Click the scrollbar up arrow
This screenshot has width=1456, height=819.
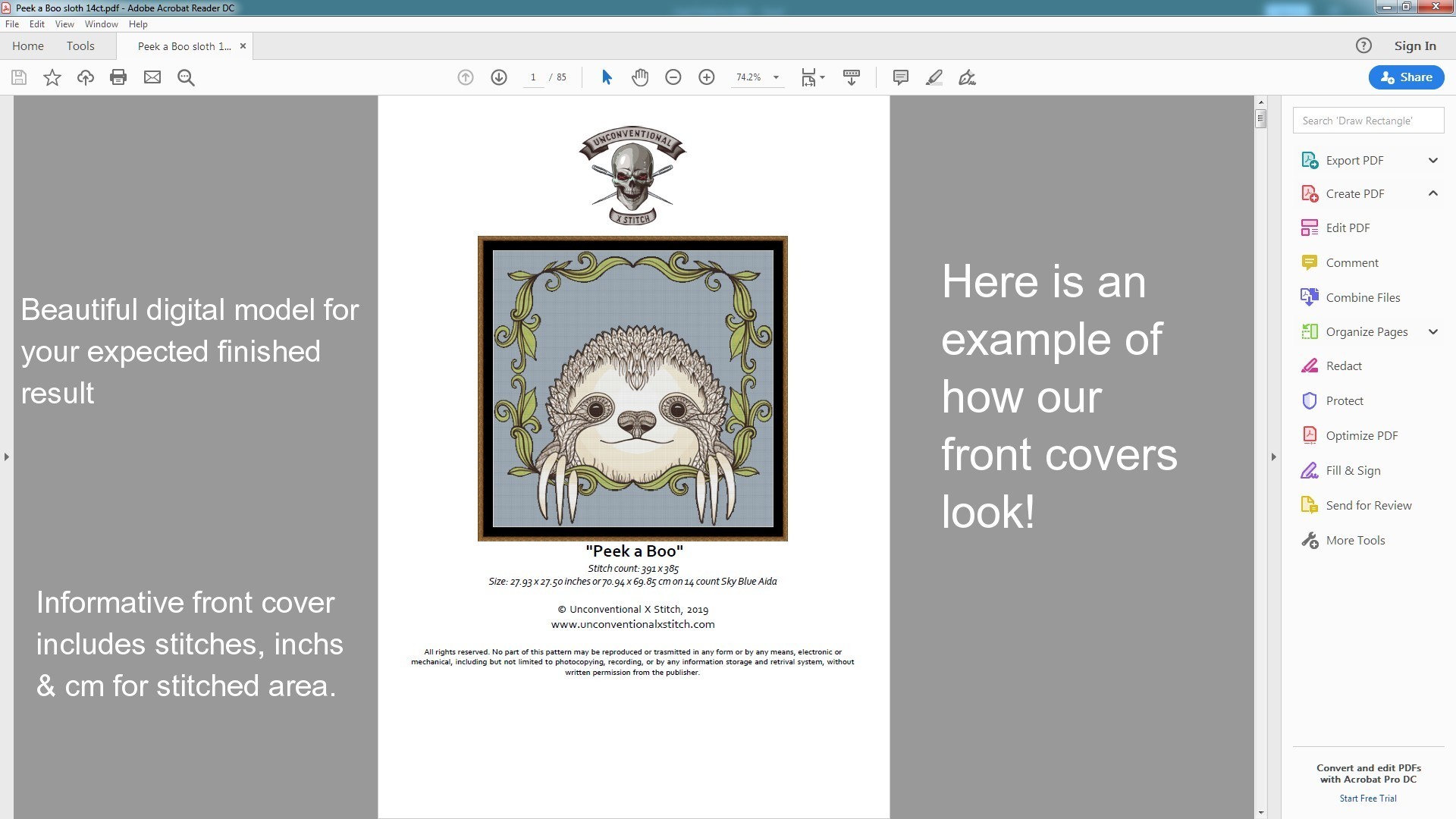[1260, 102]
